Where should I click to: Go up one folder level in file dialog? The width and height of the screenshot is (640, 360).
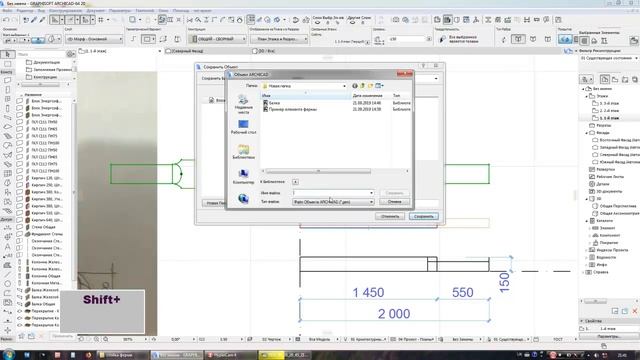(362, 86)
